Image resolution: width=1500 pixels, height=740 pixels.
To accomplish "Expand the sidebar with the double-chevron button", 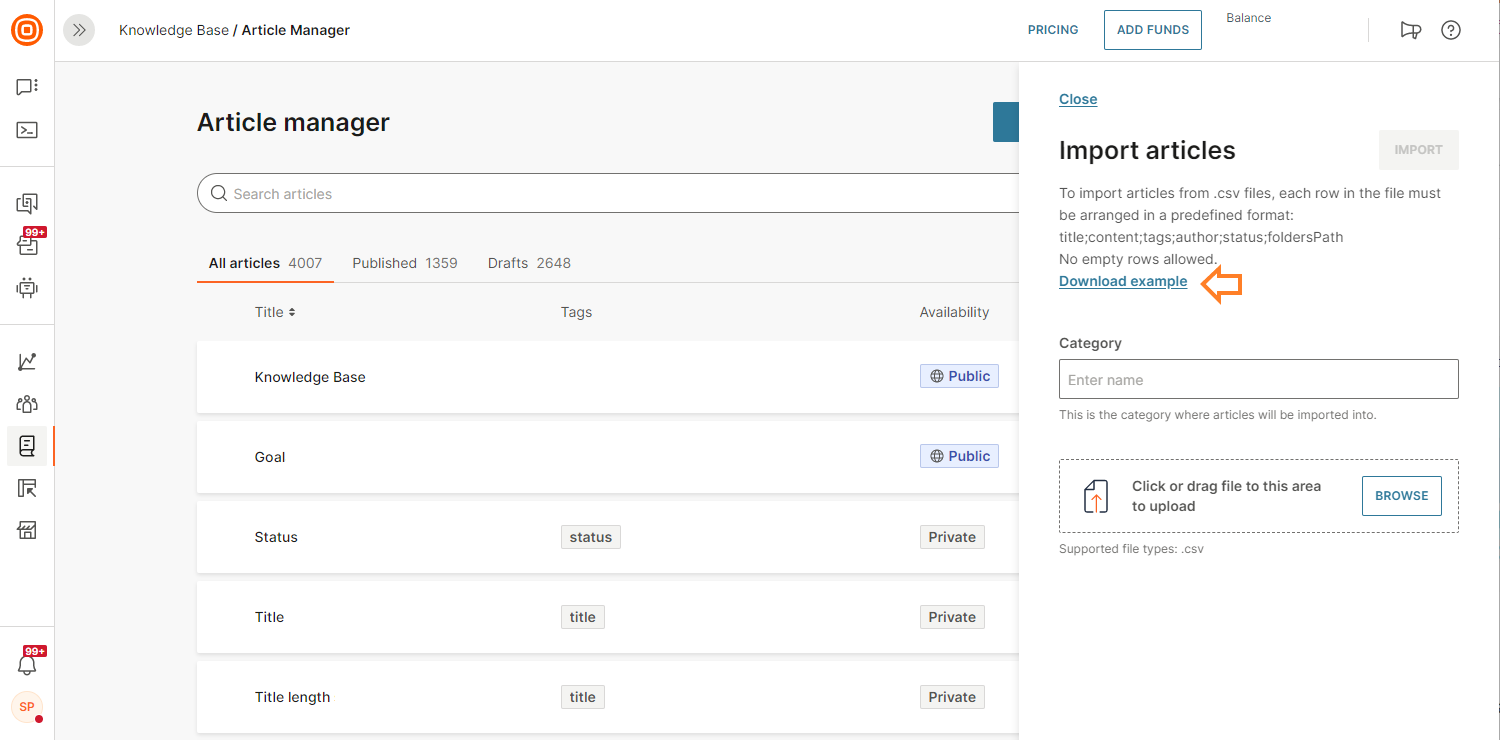I will point(79,30).
